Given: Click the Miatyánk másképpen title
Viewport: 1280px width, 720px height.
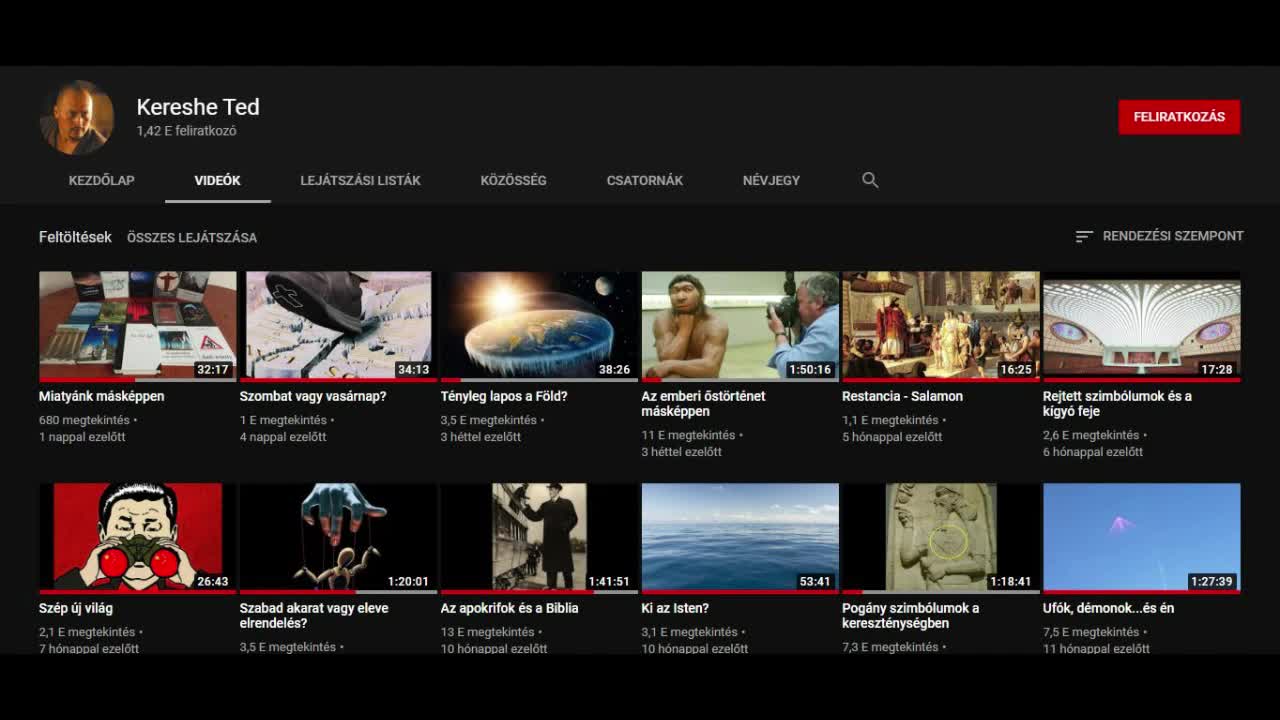Looking at the screenshot, I should [x=102, y=397].
